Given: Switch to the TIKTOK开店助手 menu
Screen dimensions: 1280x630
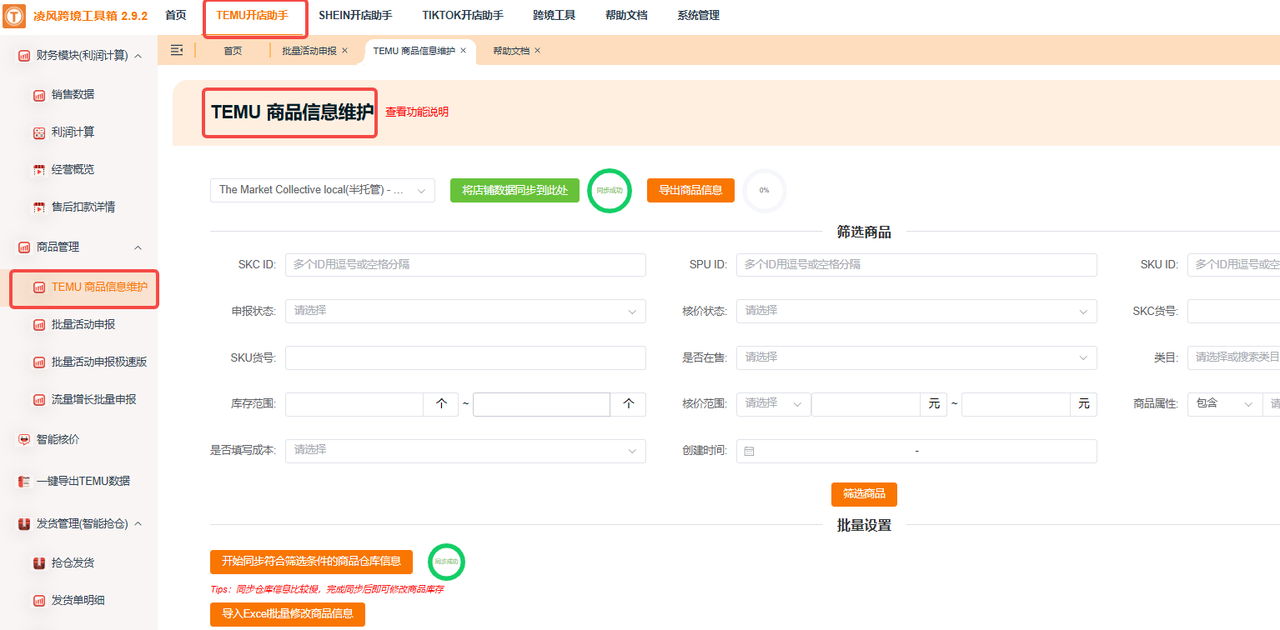Looking at the screenshot, I should tap(462, 15).
